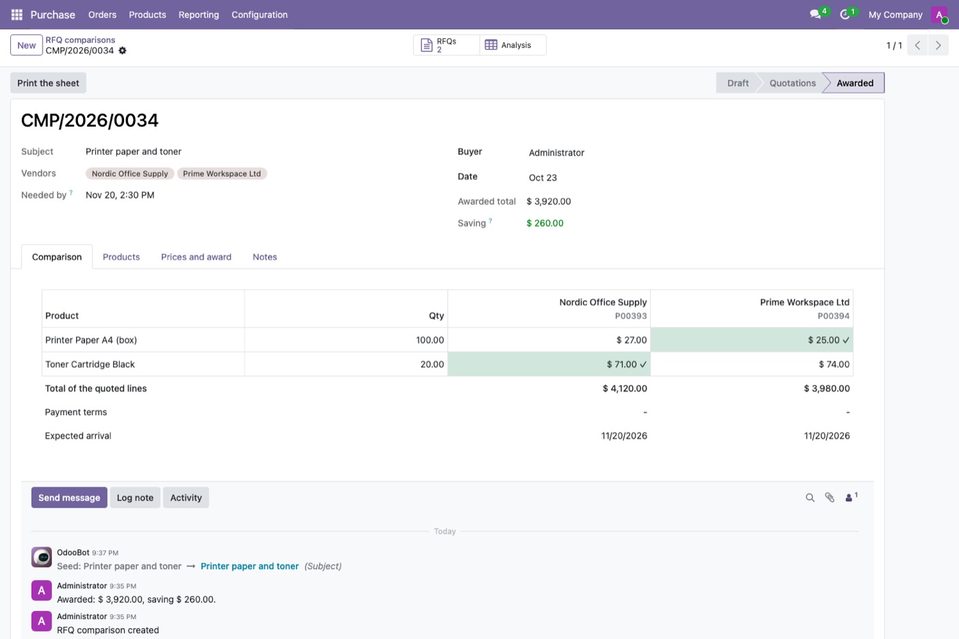Open the Products top menu
This screenshot has width=959, height=639.
[147, 15]
